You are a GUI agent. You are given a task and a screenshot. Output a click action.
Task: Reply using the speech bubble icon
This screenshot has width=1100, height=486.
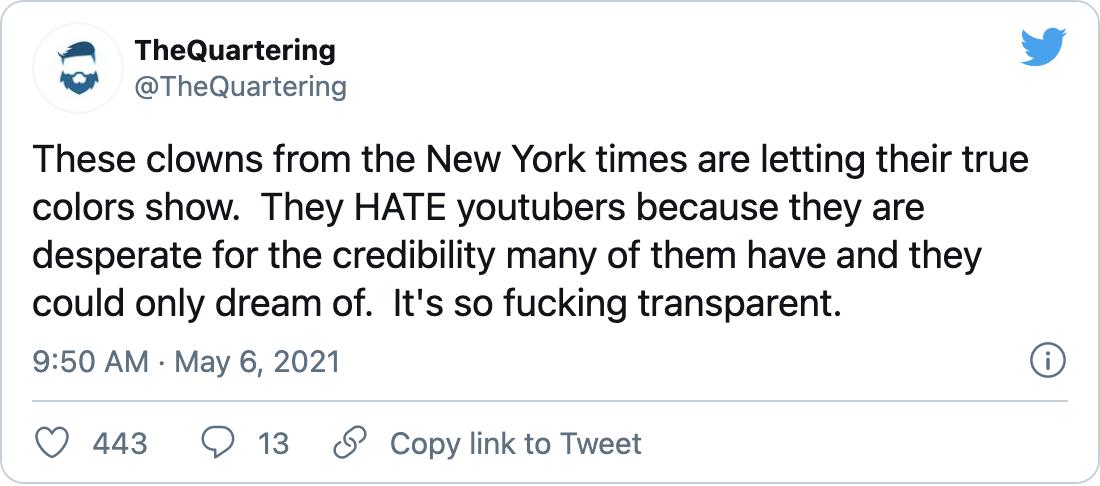[x=217, y=443]
